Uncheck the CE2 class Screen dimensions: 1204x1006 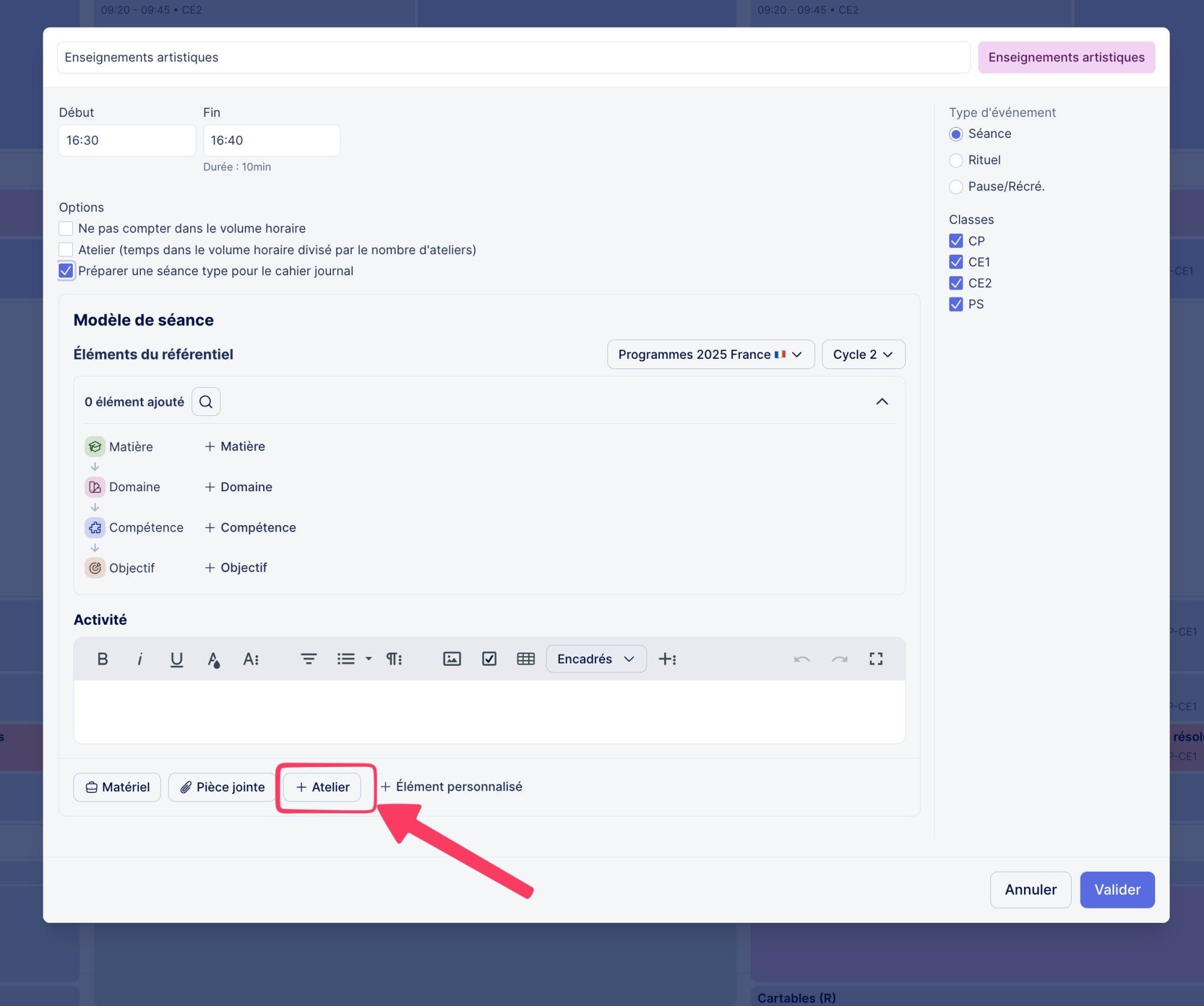[956, 283]
